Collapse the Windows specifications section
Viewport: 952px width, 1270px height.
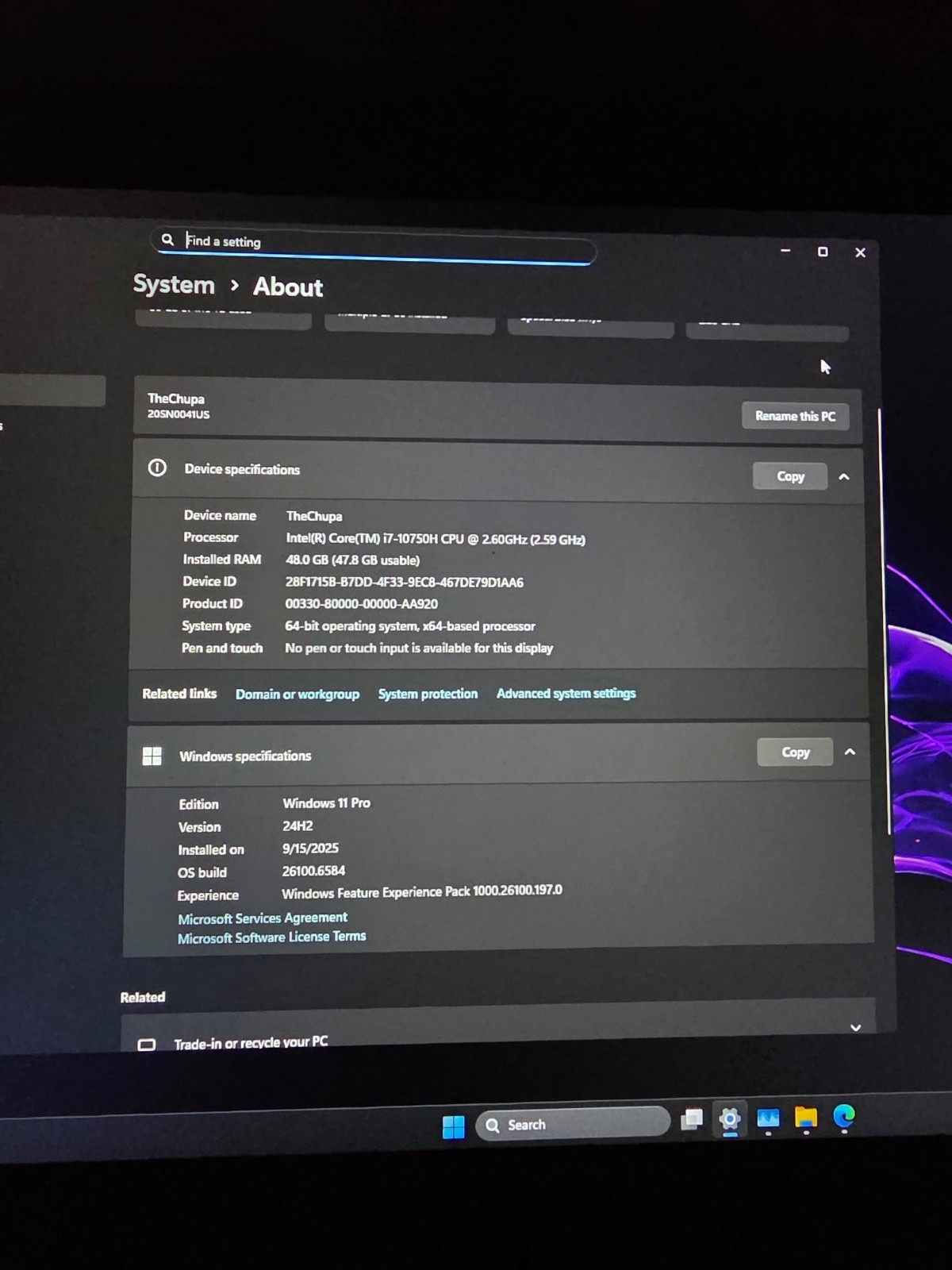850,752
